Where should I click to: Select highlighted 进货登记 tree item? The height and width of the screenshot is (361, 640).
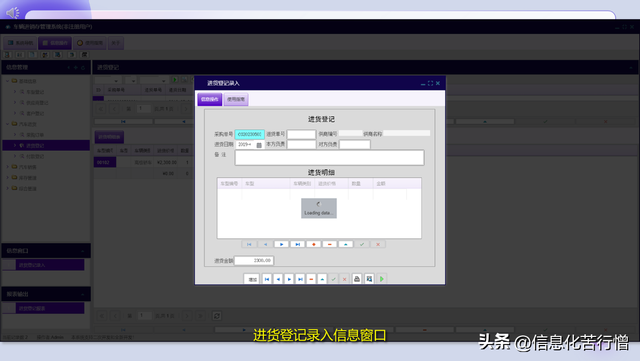(46, 145)
